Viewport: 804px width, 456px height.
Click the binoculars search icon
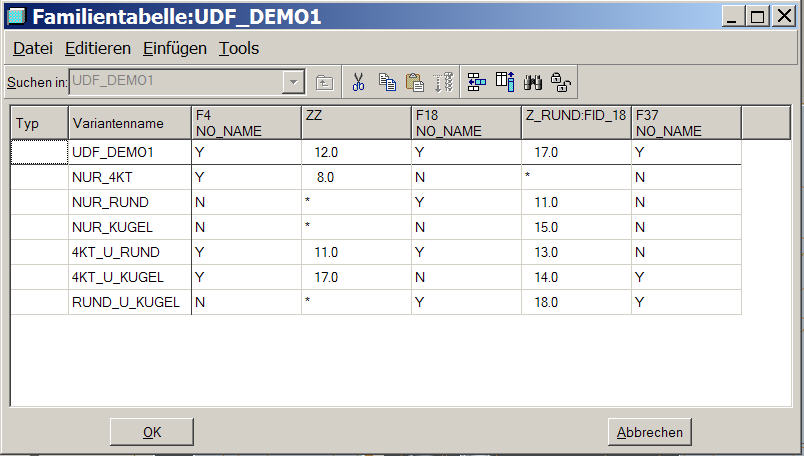(x=533, y=82)
